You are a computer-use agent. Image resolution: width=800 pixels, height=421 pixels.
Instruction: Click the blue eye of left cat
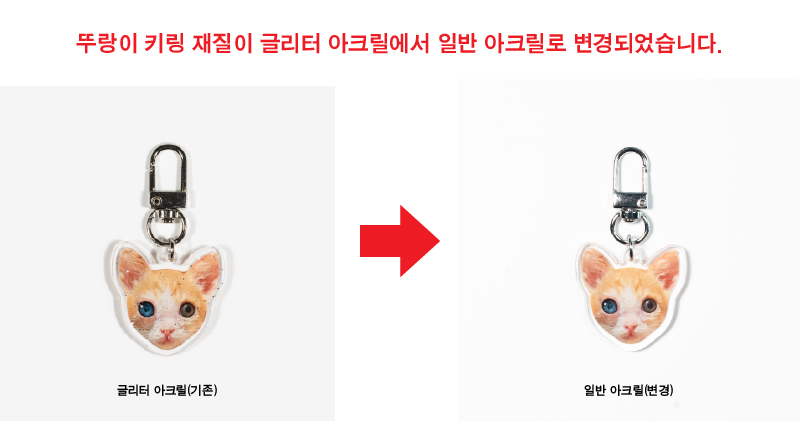click(146, 309)
